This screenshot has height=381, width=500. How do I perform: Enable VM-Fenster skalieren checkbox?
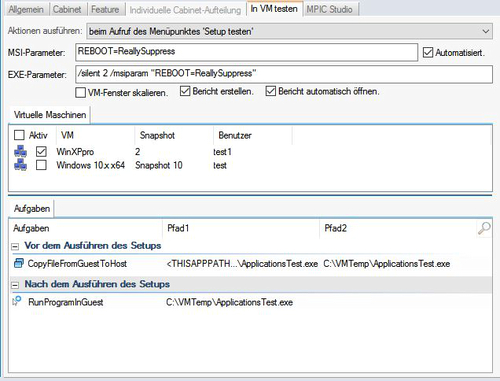tap(80, 92)
